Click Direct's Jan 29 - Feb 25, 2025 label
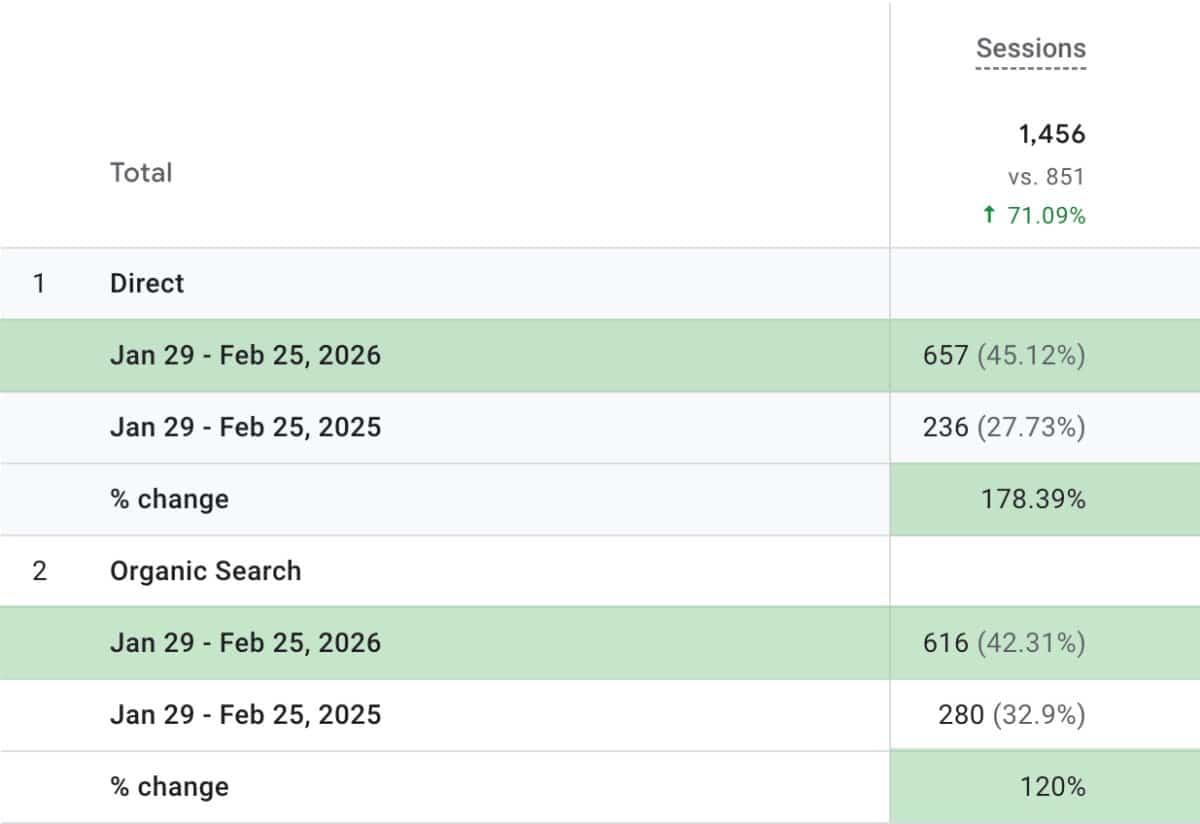The image size is (1200, 824). 245,427
